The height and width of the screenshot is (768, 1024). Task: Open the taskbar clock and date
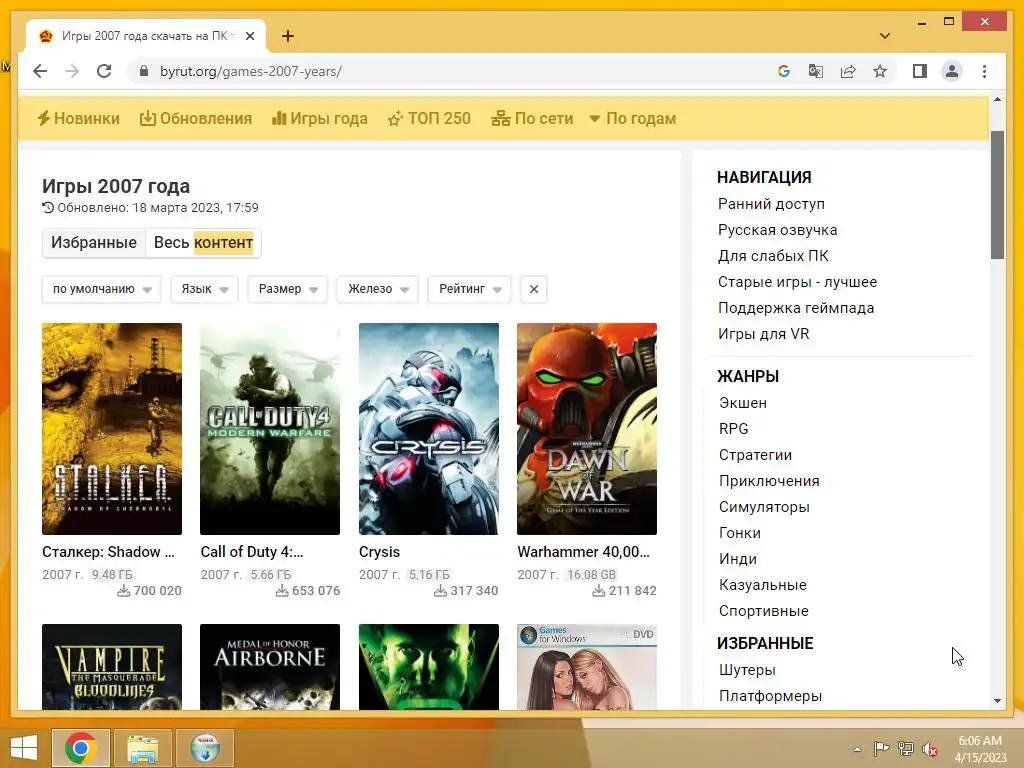point(980,749)
